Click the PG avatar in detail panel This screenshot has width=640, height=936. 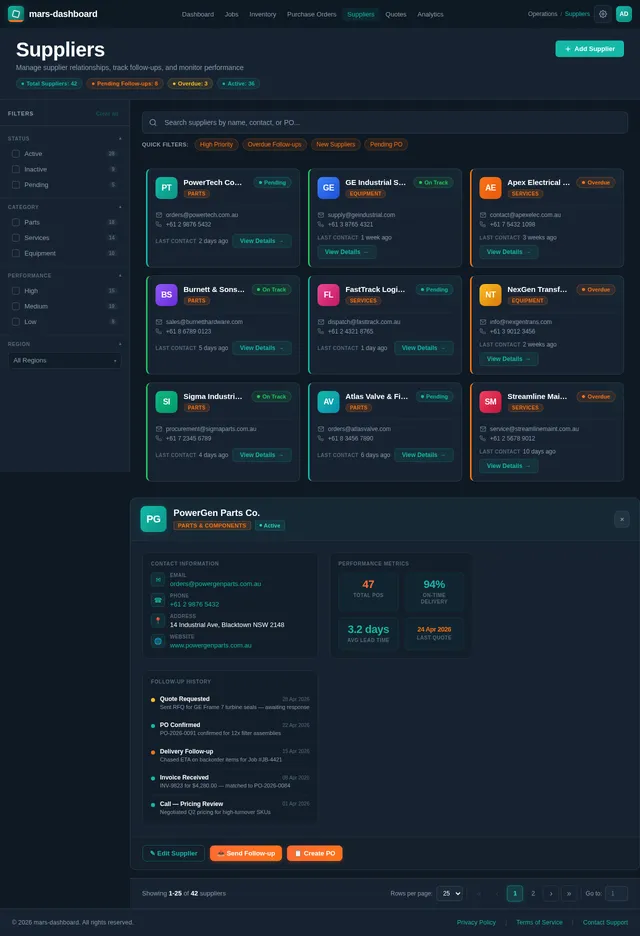(x=153, y=519)
